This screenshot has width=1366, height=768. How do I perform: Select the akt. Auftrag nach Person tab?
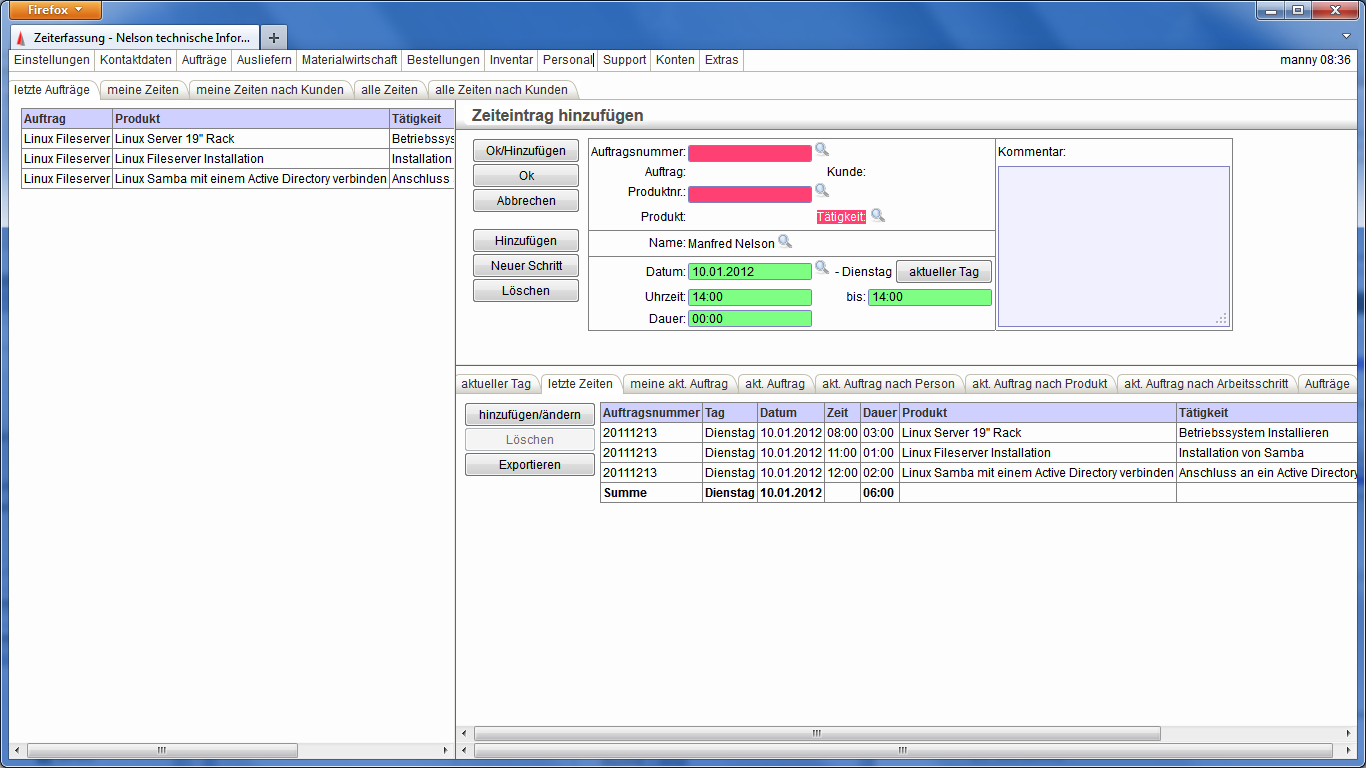(888, 384)
